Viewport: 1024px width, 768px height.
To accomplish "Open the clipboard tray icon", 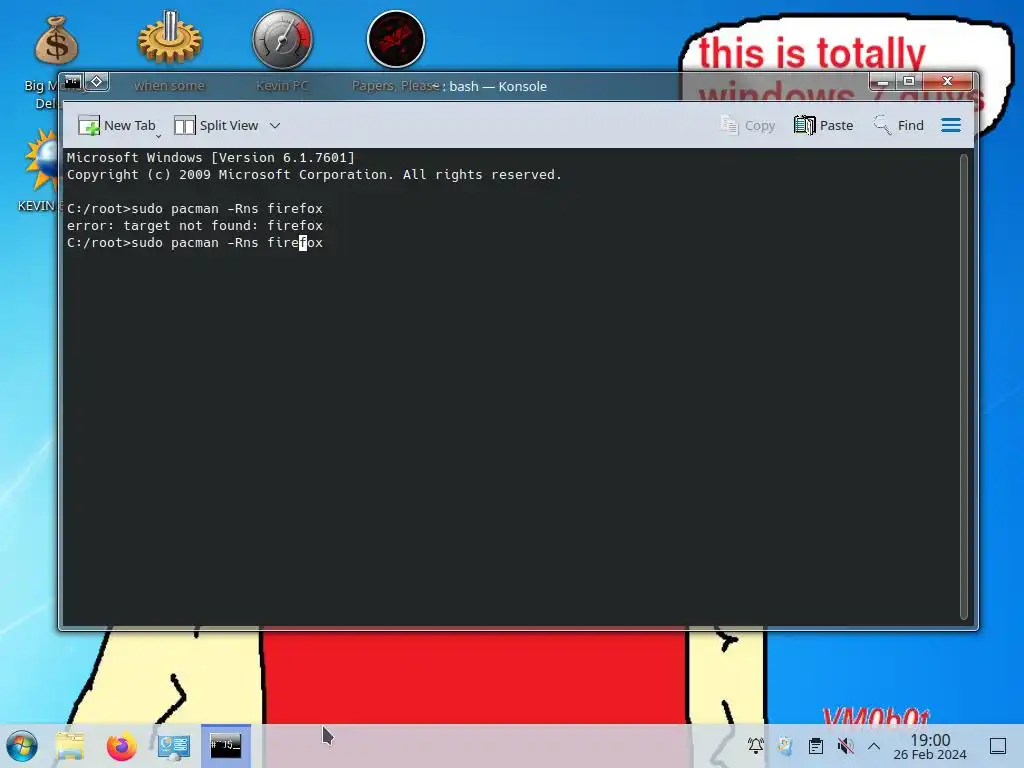I will (x=815, y=745).
